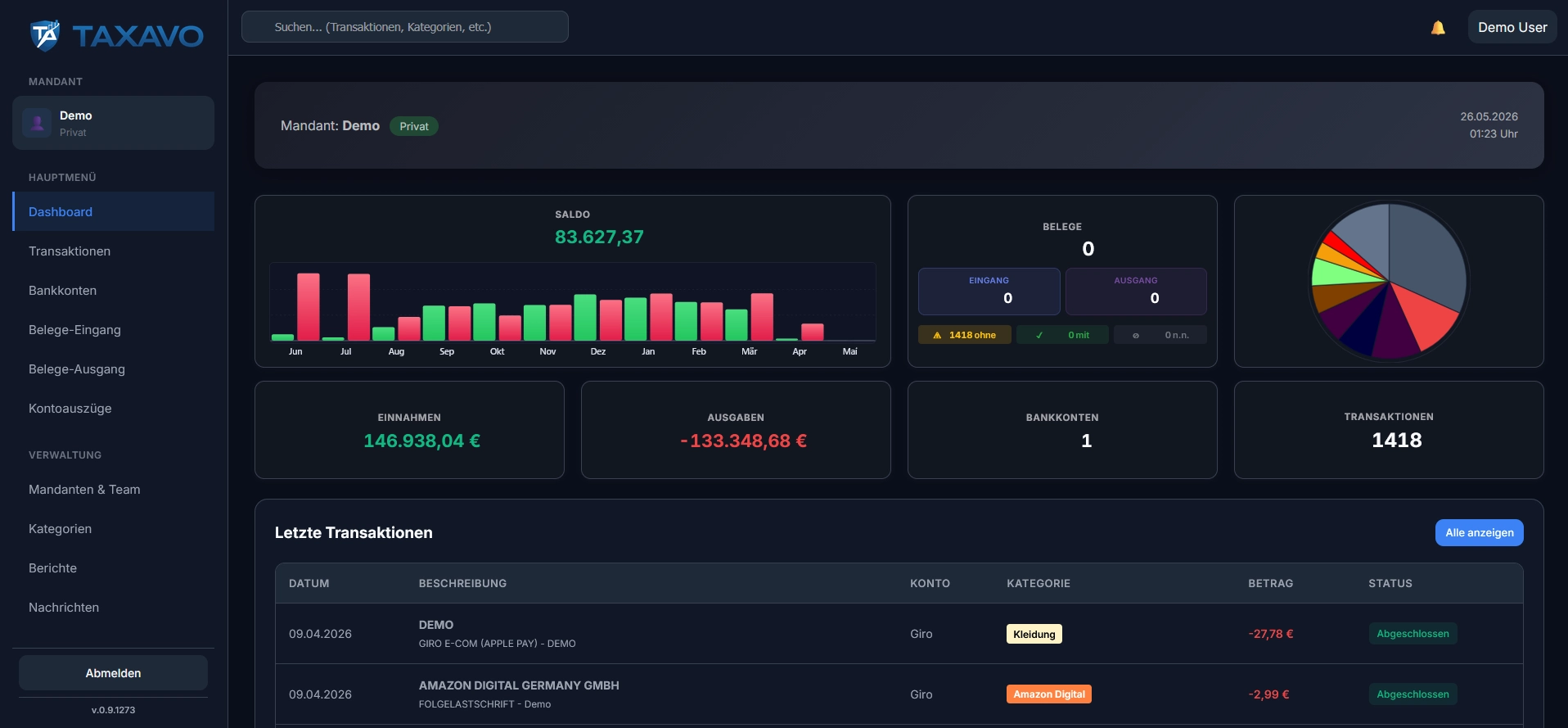Open Mandanten & Team
1568x728 pixels.
click(114, 489)
